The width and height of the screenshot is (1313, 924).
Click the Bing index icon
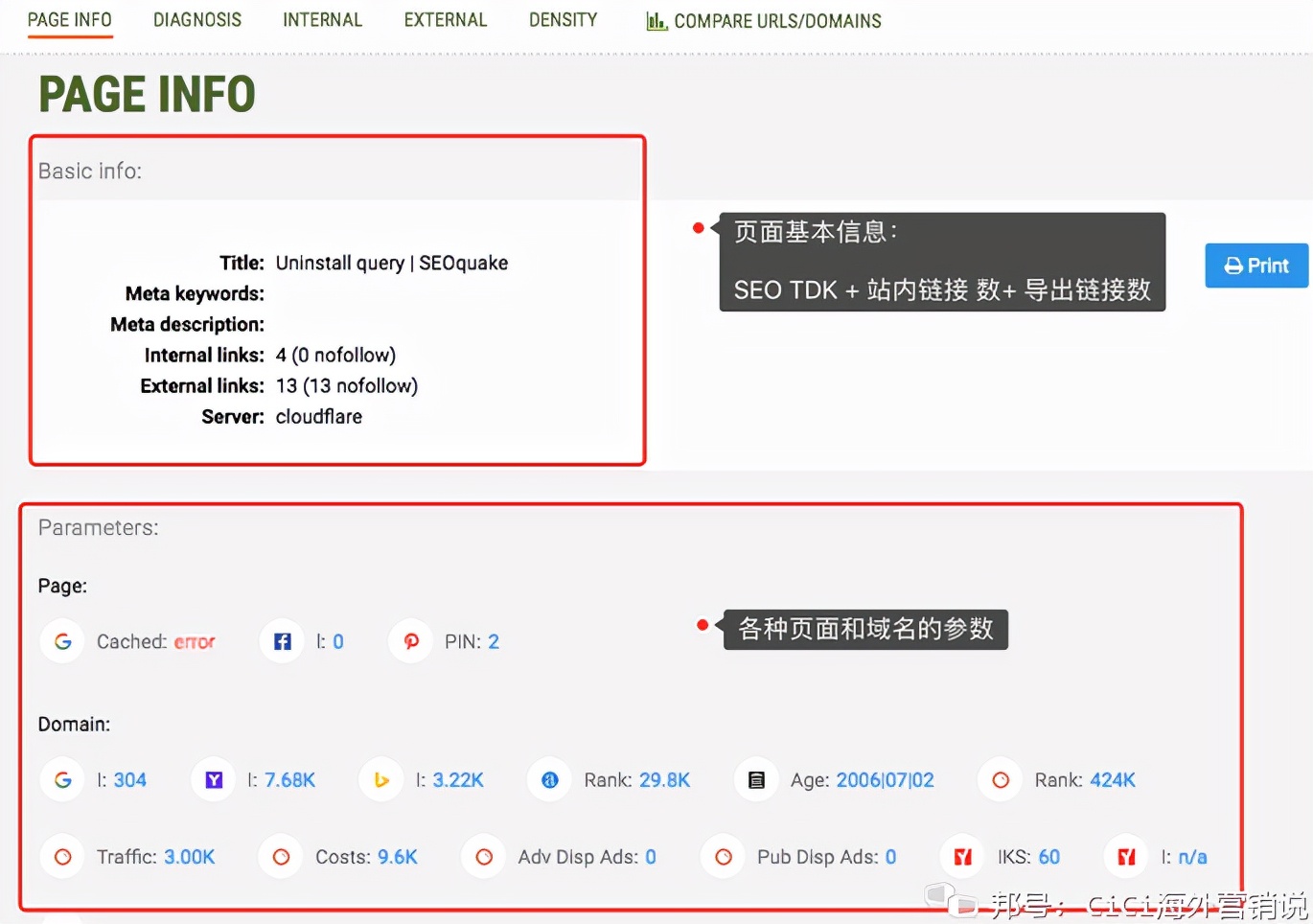[380, 779]
